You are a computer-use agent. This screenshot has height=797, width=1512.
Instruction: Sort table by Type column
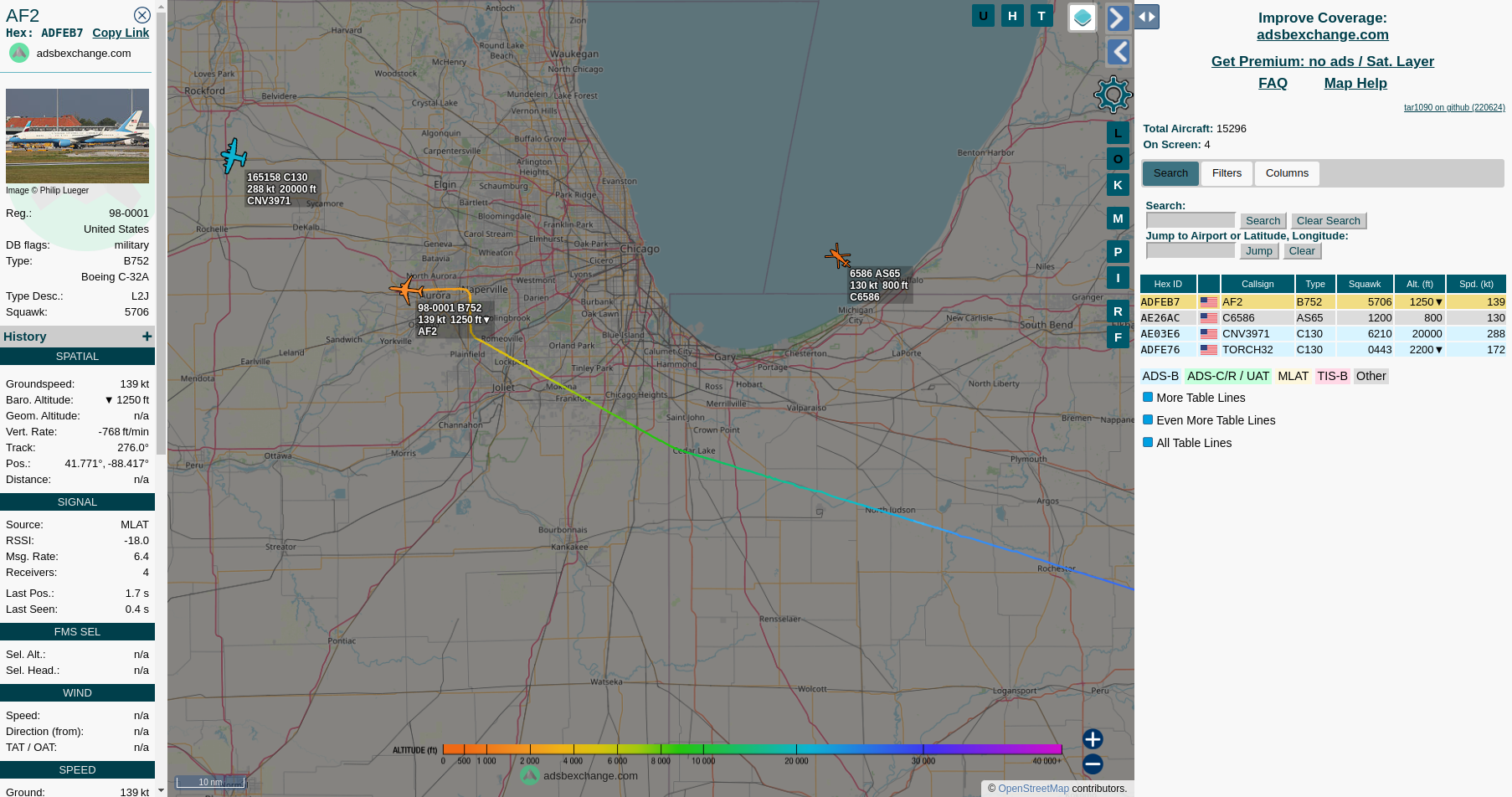click(1315, 284)
